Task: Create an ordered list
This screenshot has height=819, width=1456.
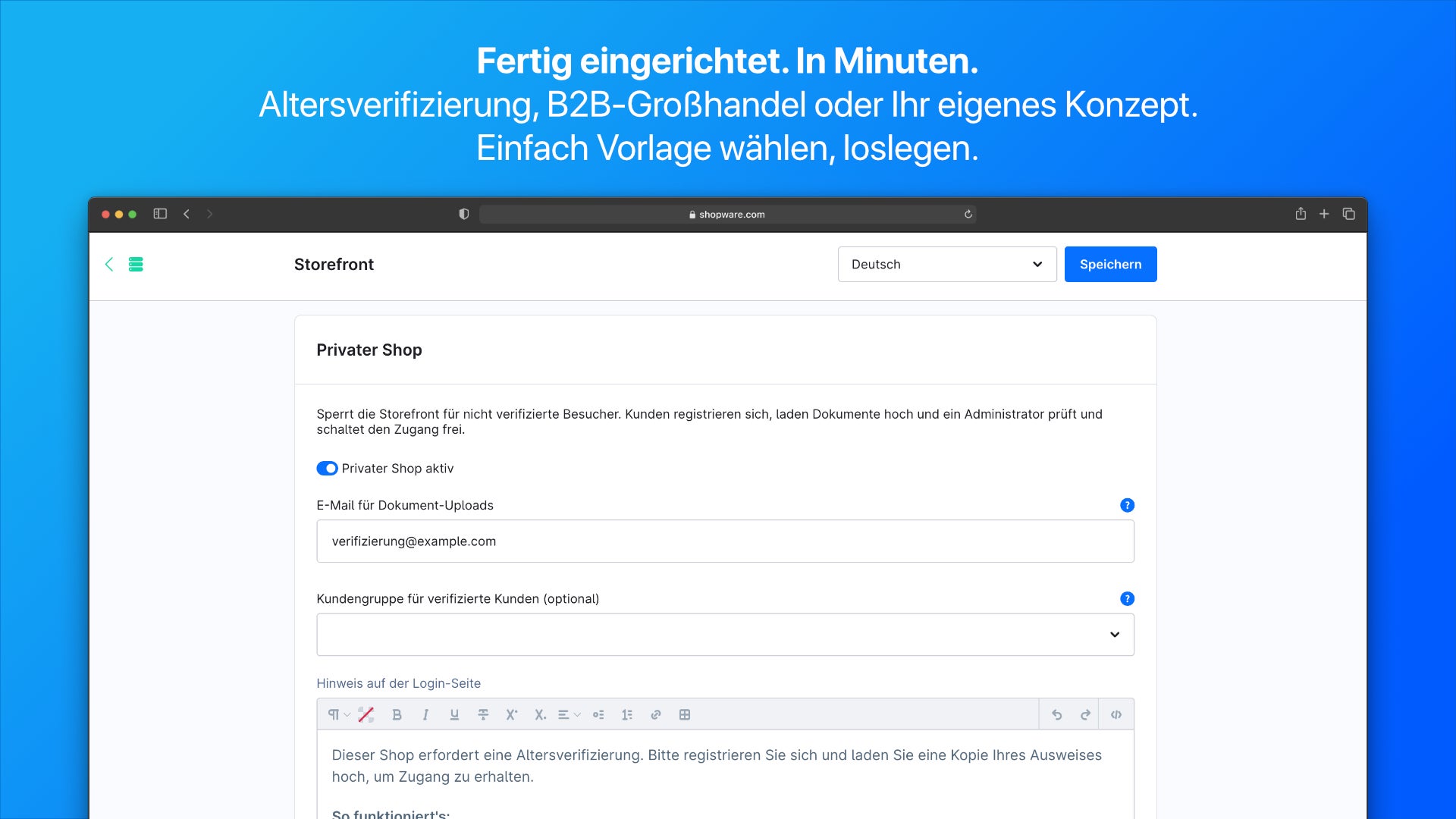Action: click(627, 714)
